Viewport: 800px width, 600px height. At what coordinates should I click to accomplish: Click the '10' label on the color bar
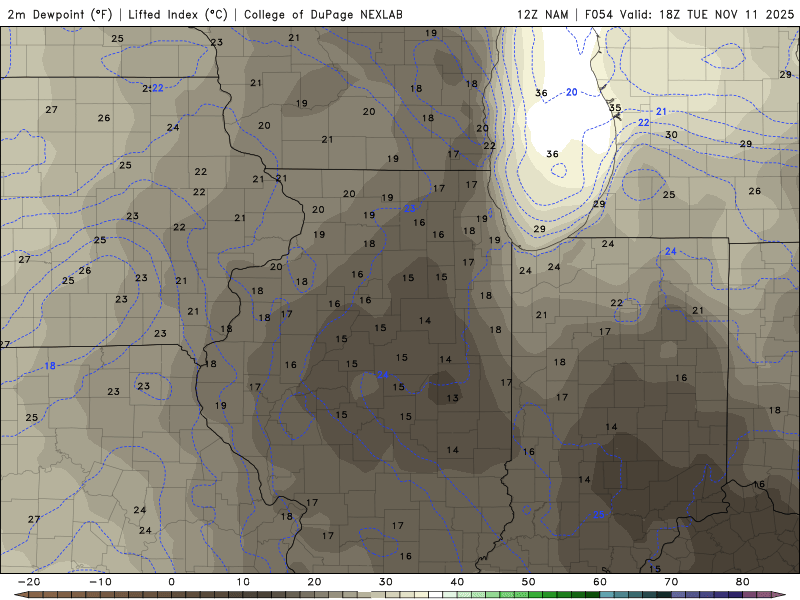point(243,582)
